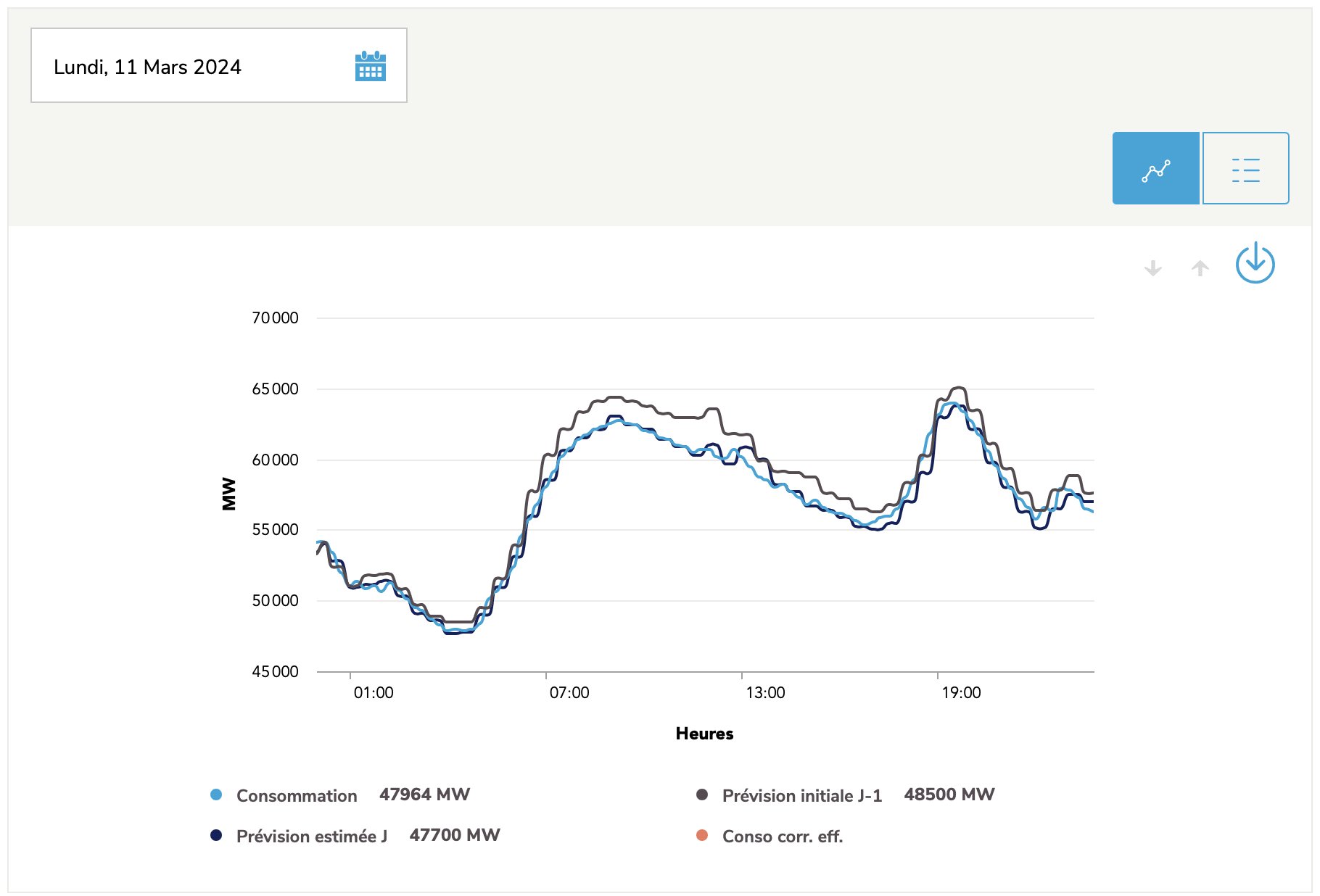Click the 07:00 hour axis label
Screen dimensions: 1320x896
coord(569,693)
